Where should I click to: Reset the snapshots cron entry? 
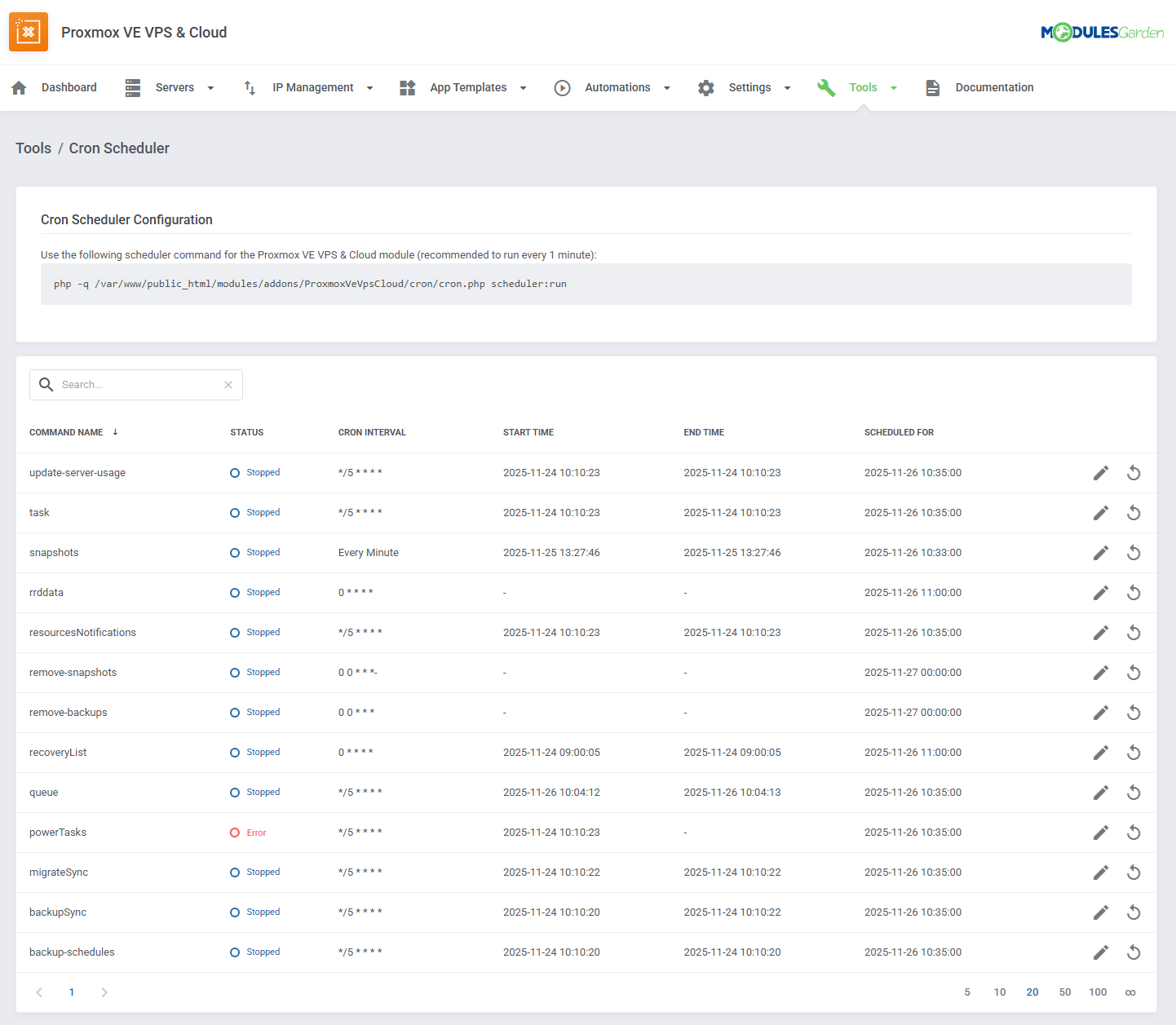[x=1134, y=553]
